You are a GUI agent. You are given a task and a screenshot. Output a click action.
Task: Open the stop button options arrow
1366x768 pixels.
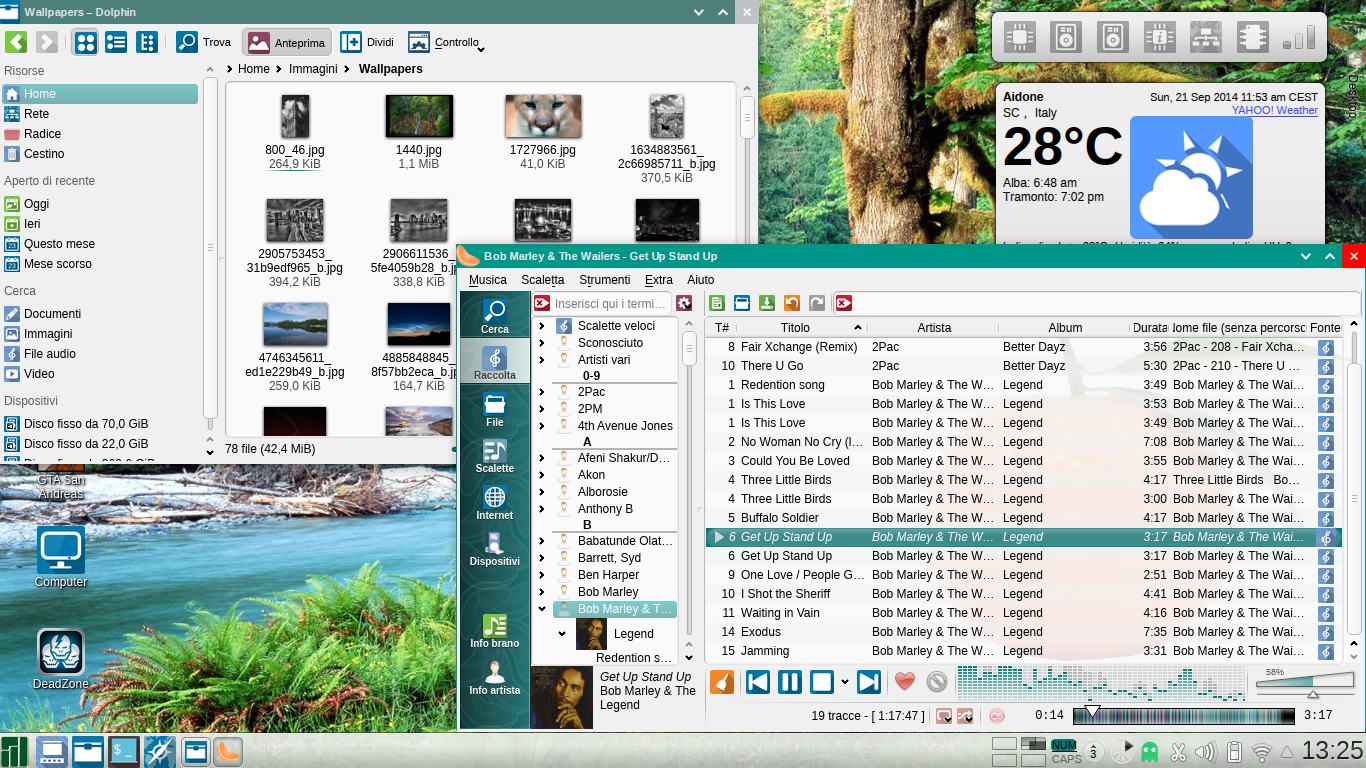coord(845,682)
